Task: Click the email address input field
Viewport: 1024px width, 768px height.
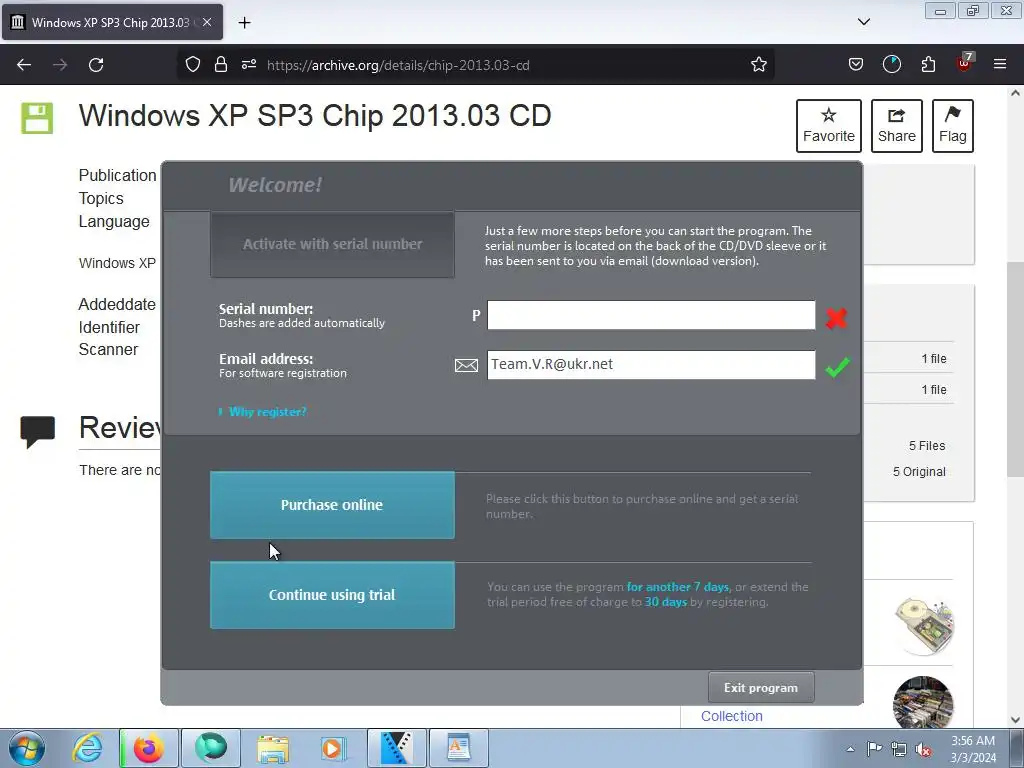Action: pos(651,364)
